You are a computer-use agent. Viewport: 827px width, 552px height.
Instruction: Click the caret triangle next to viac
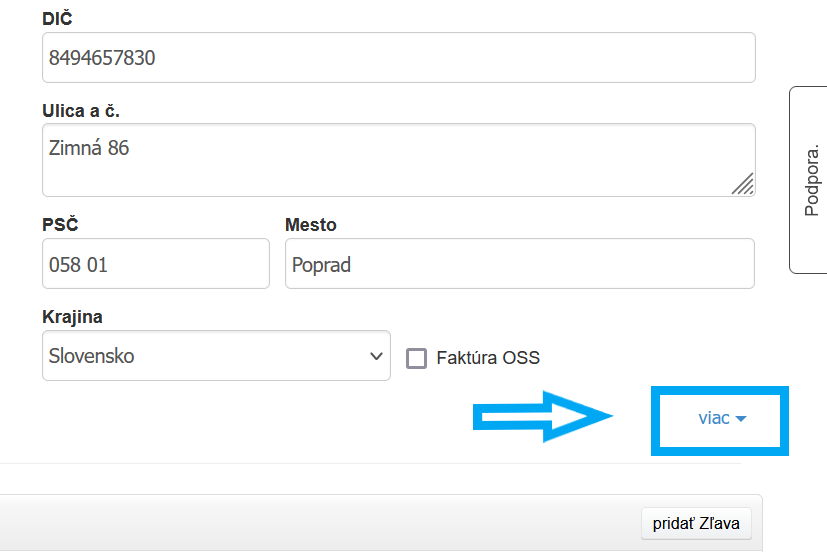pos(741,420)
